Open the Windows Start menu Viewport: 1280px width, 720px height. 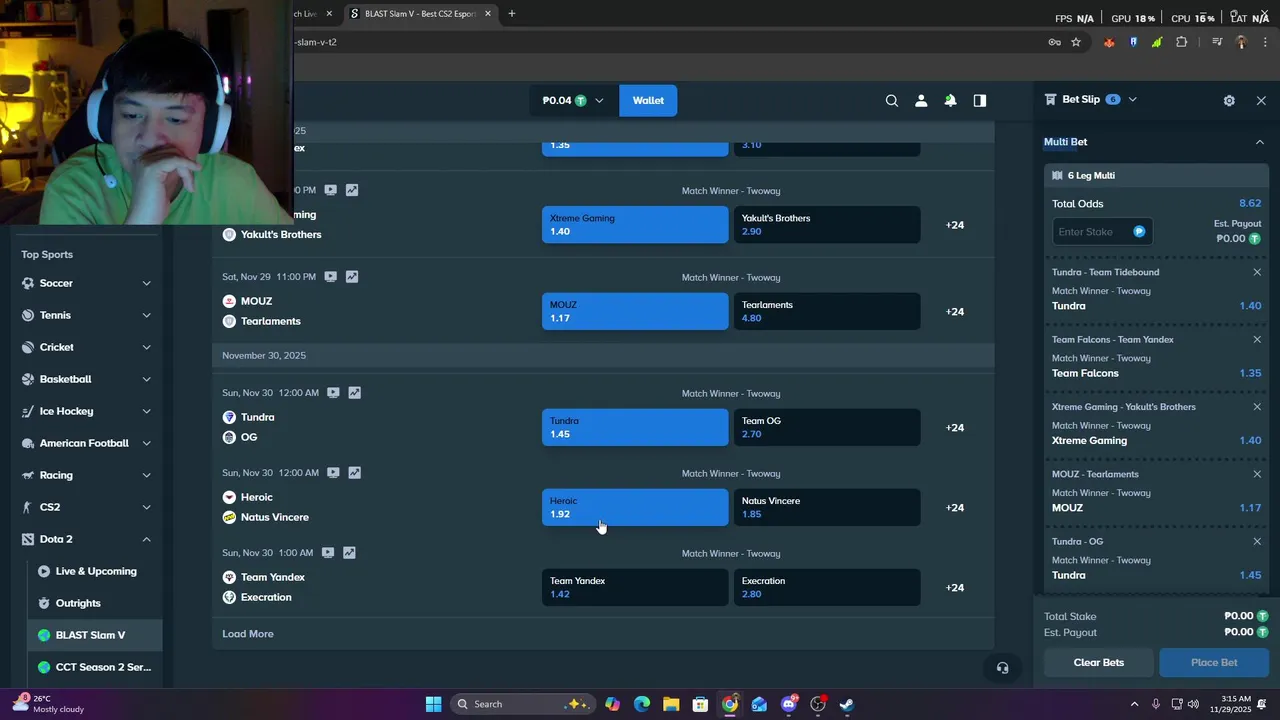click(433, 704)
